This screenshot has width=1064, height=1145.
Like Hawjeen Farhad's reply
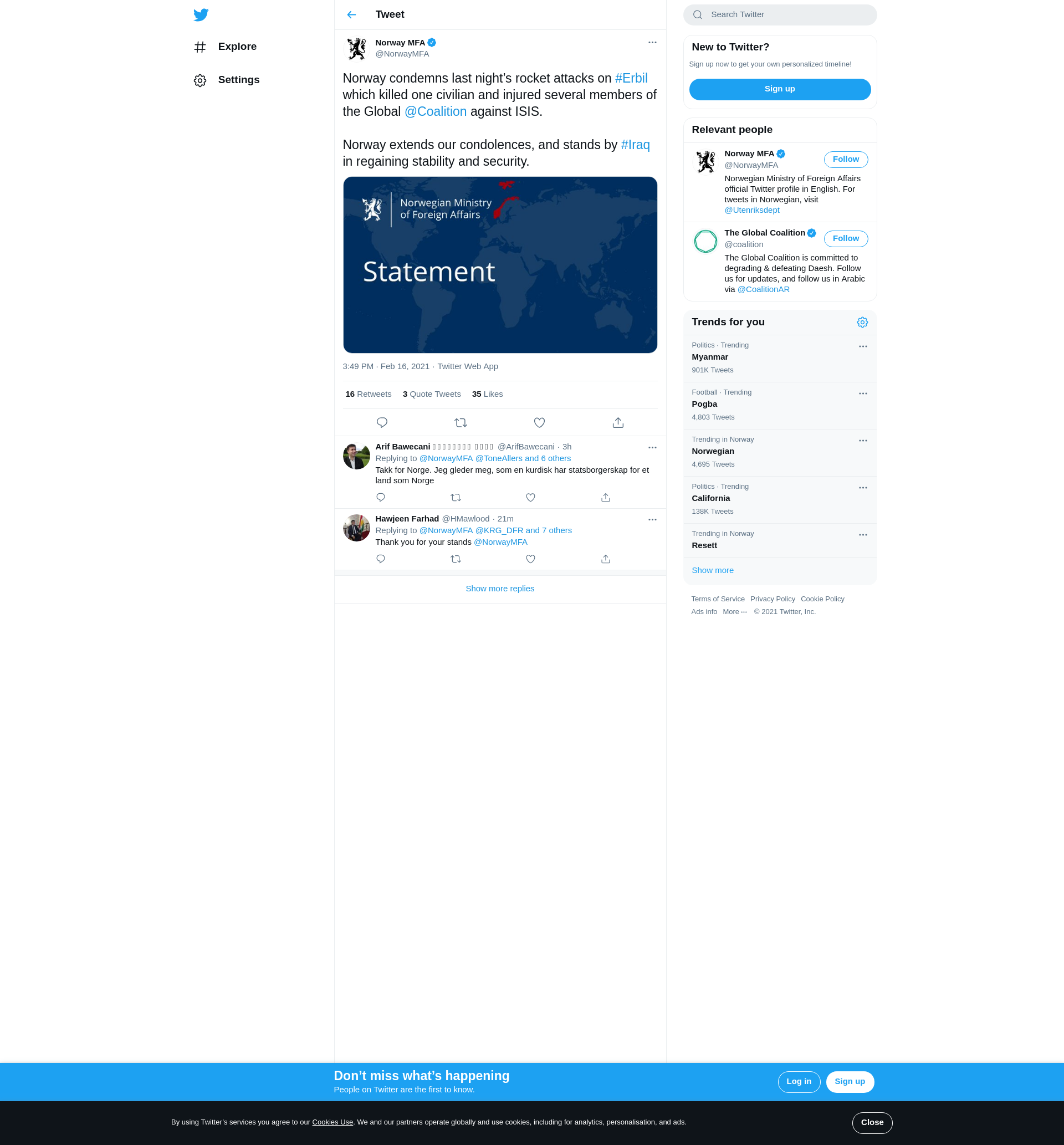coord(530,559)
